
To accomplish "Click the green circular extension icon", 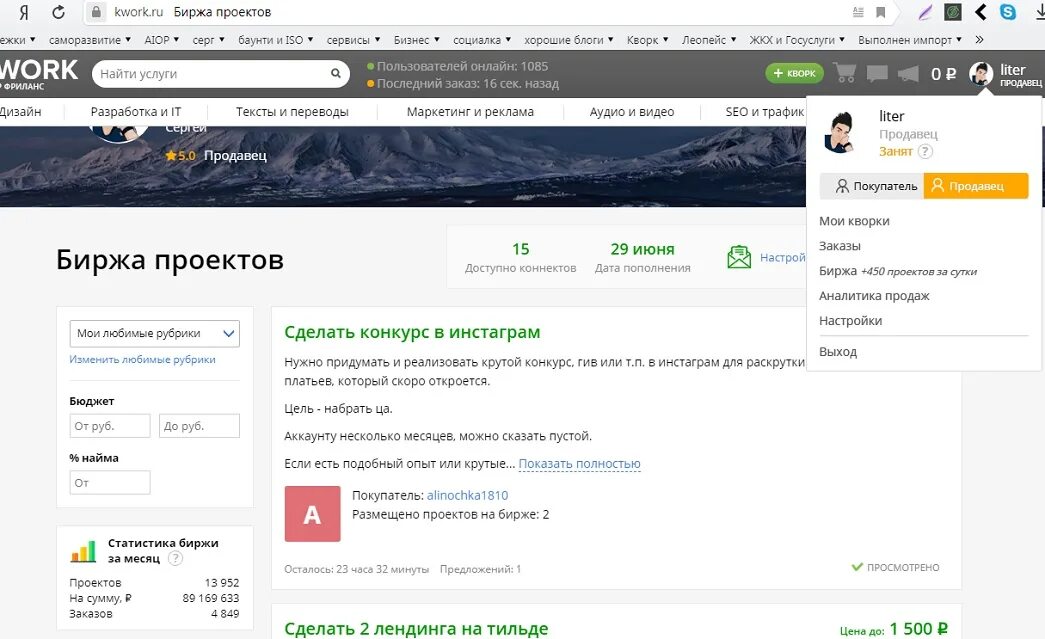I will pyautogui.click(x=953, y=12).
